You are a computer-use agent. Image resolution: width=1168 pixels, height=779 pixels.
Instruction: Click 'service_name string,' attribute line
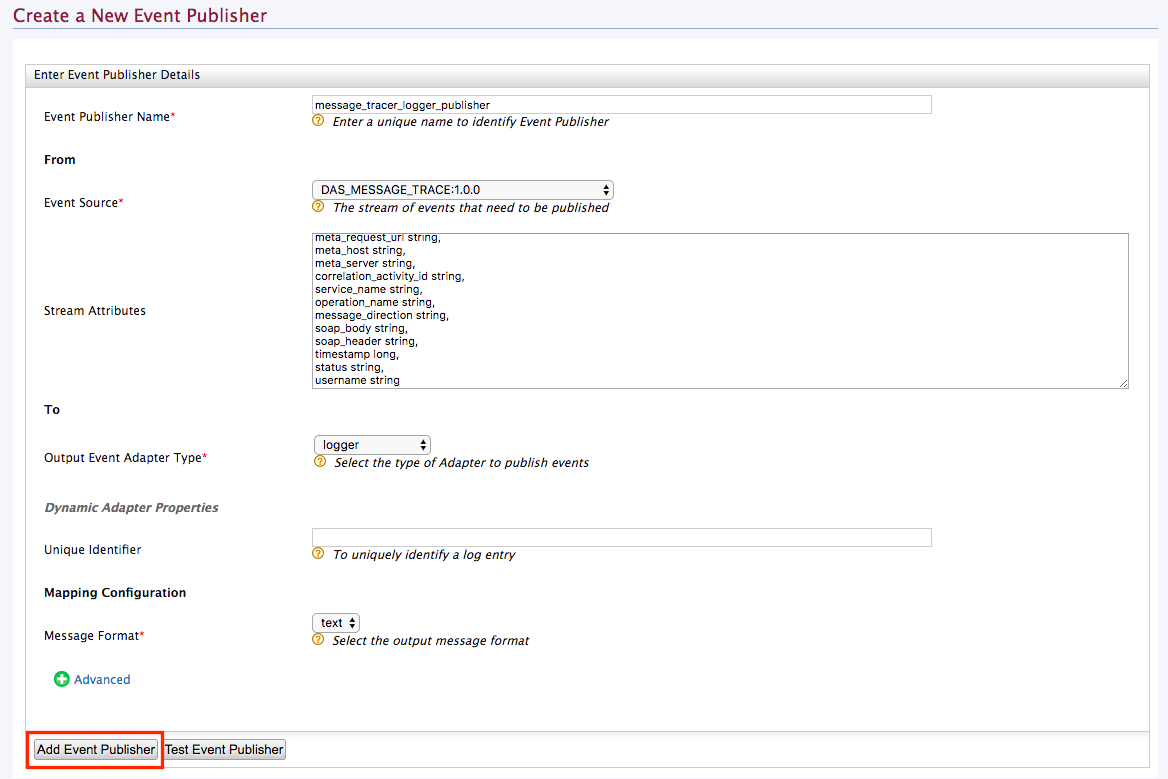369,289
